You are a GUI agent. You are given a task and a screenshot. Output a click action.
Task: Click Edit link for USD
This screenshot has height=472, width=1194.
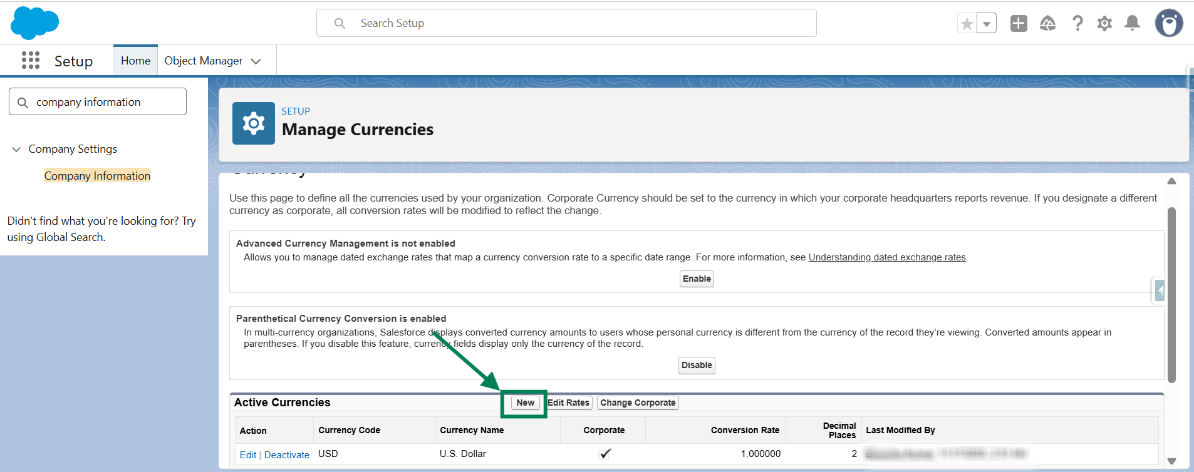click(x=247, y=454)
